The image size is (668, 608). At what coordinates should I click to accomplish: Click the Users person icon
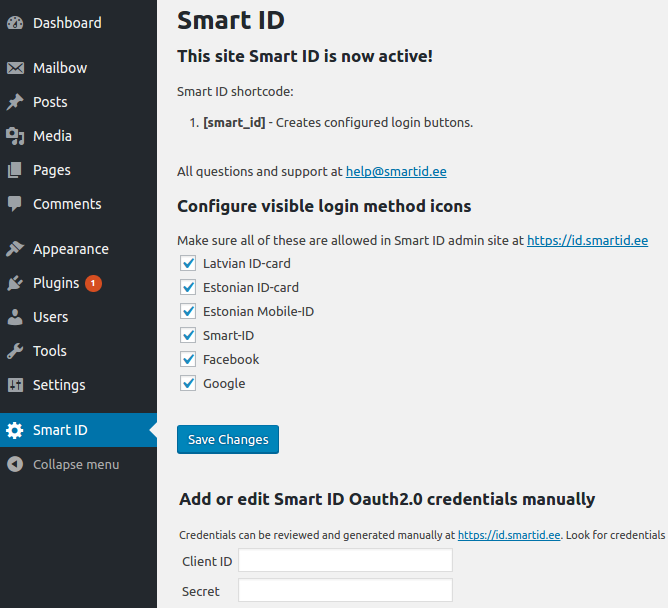(15, 317)
